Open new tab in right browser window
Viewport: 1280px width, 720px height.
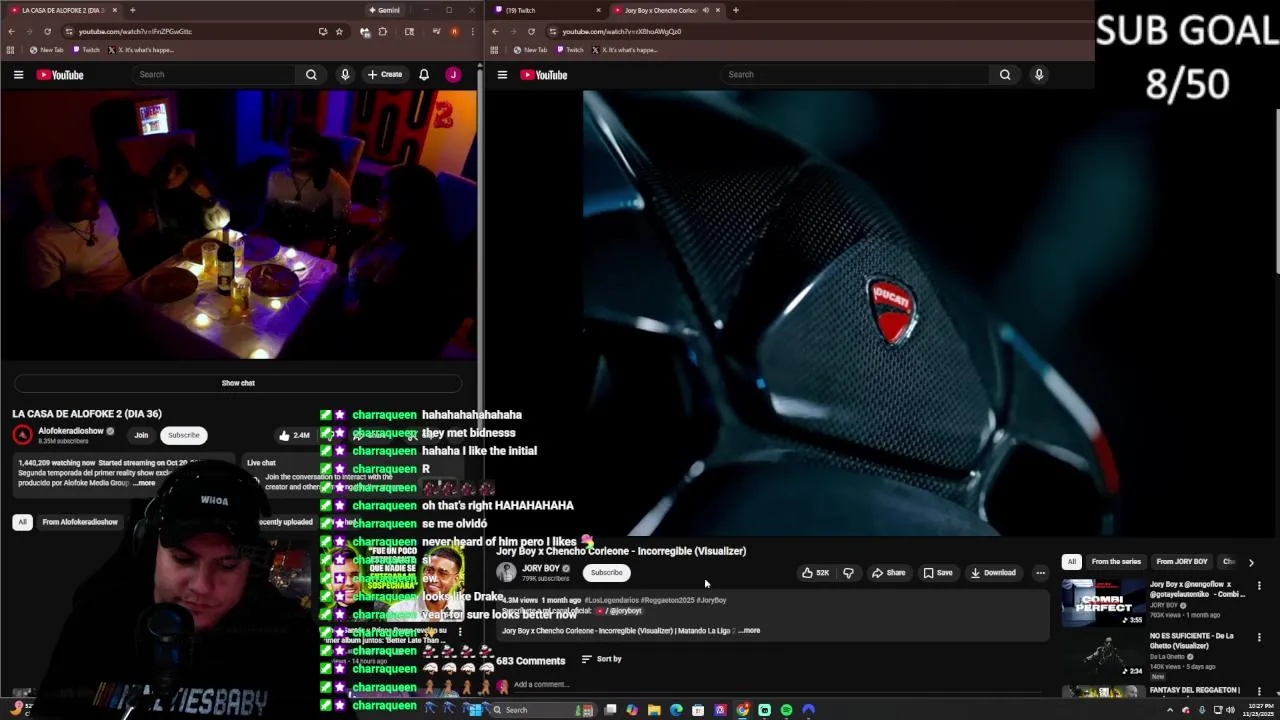[x=735, y=10]
